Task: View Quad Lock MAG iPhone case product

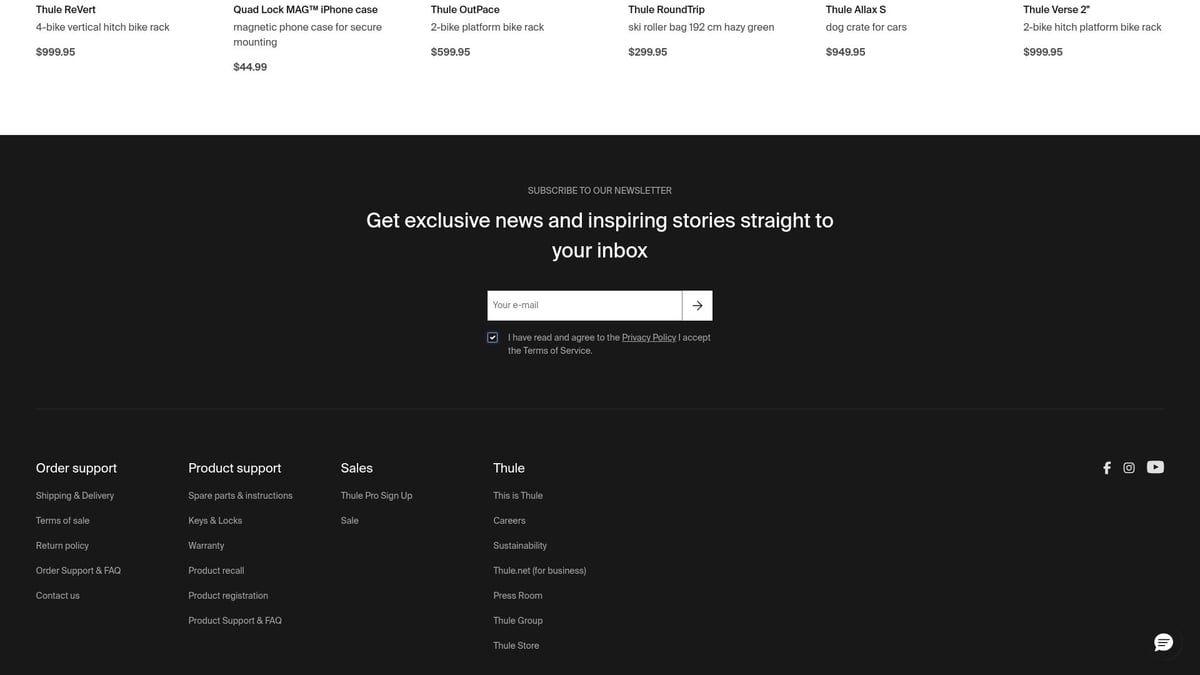Action: click(305, 10)
